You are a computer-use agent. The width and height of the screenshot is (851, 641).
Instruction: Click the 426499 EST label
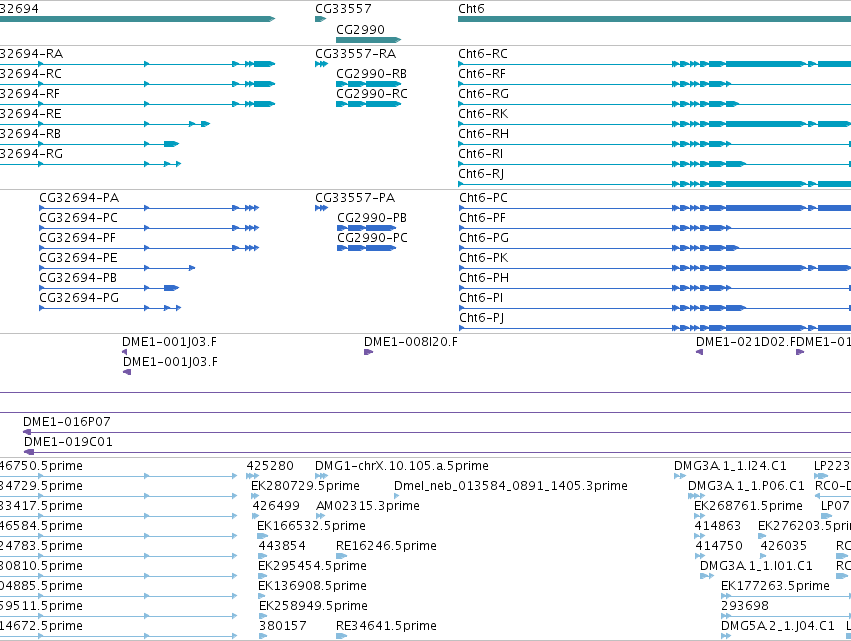[x=276, y=506]
